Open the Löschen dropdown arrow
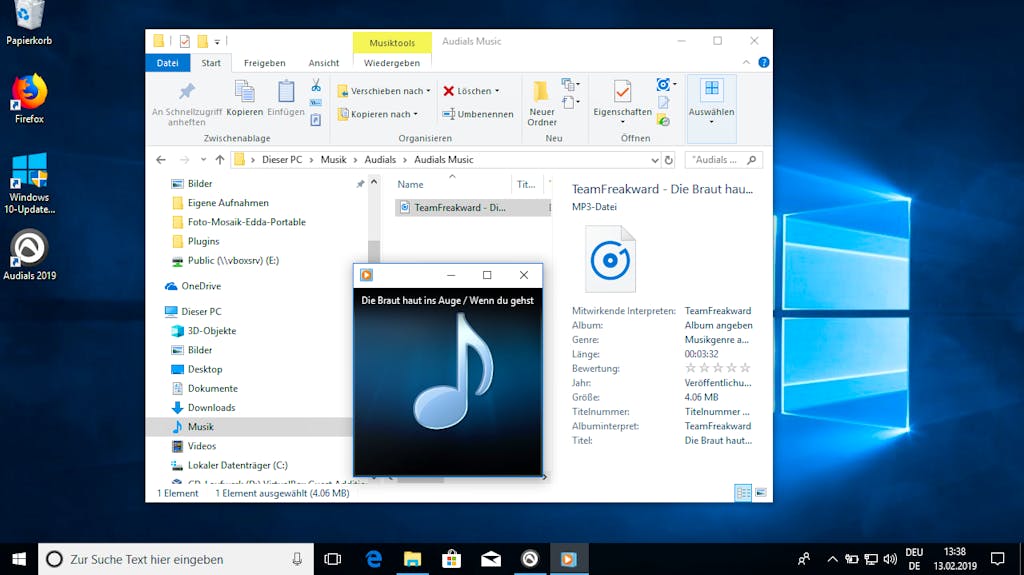 click(x=497, y=91)
